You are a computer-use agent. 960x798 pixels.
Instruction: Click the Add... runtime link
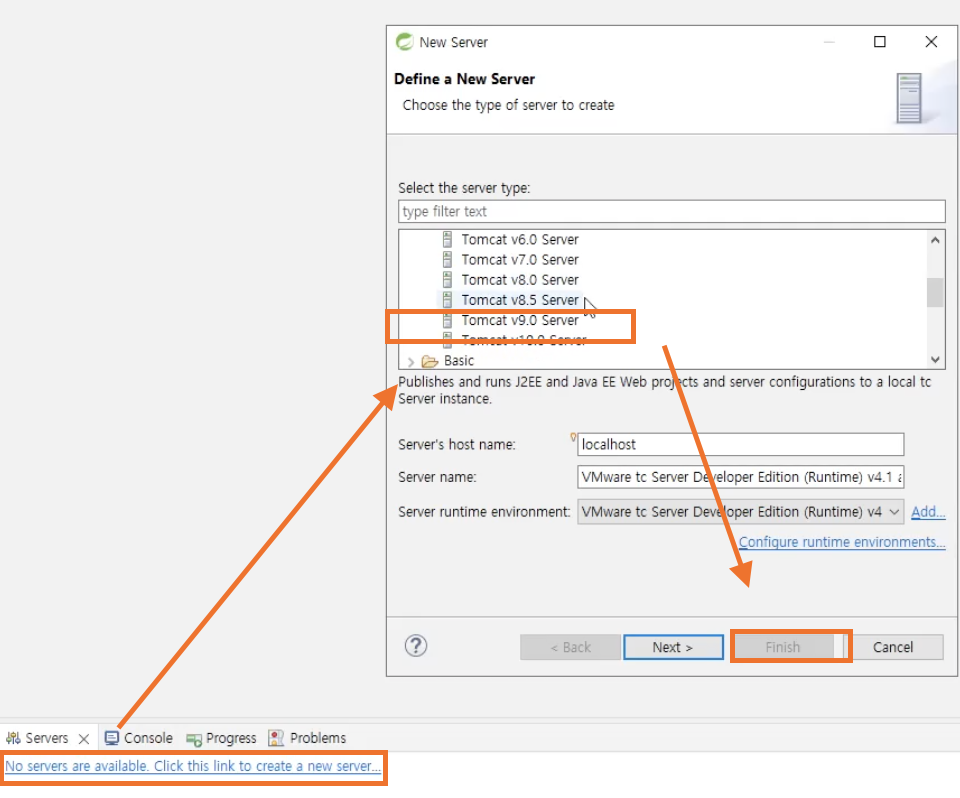(x=928, y=511)
